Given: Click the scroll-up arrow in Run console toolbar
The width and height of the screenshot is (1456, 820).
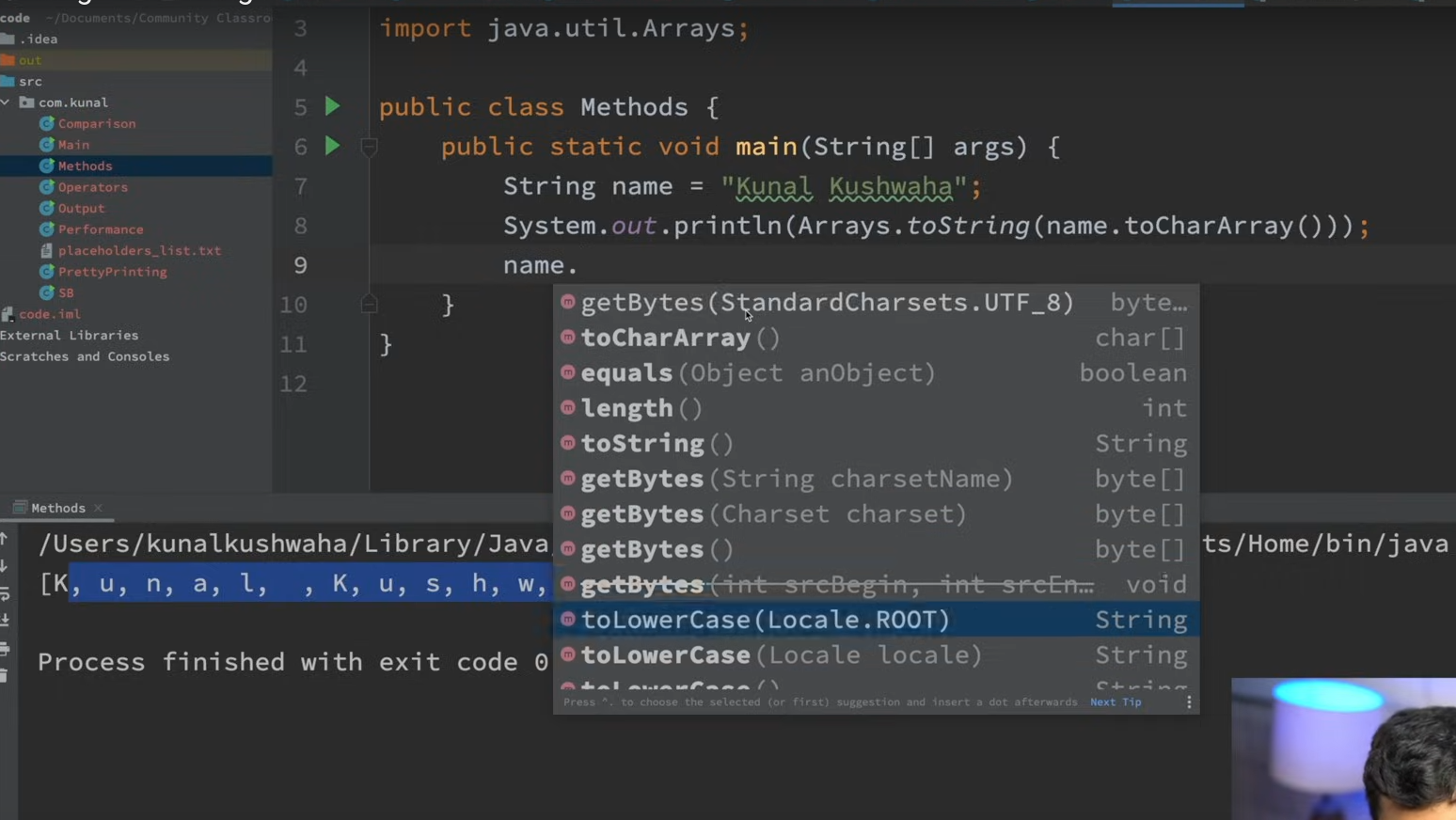Looking at the screenshot, I should tap(5, 539).
